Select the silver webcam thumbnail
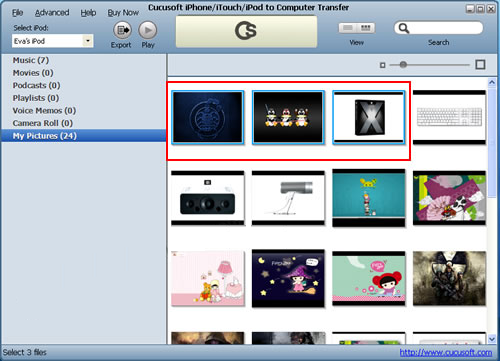Viewport: 500px width, 361px height. [288, 198]
